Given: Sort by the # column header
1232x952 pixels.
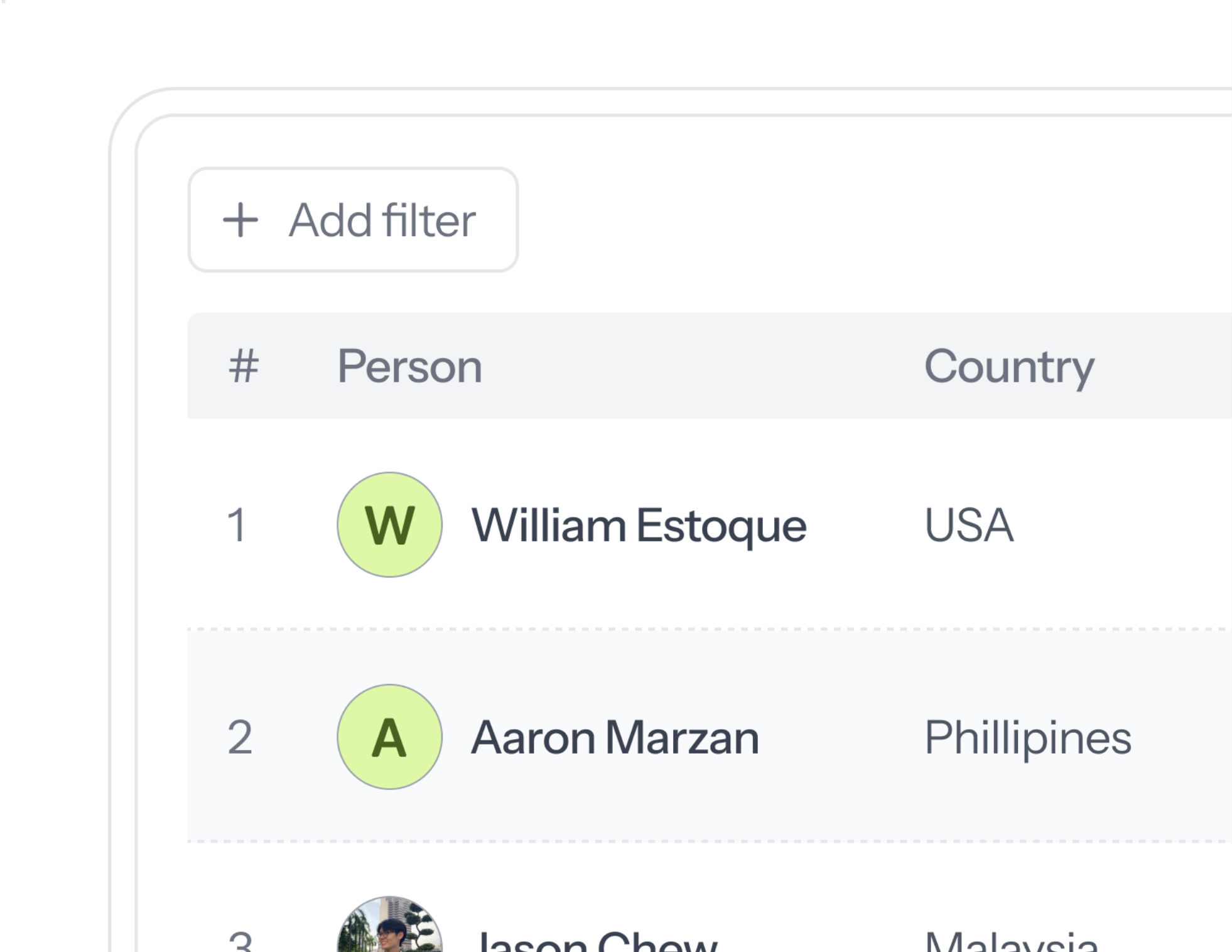Looking at the screenshot, I should (x=244, y=366).
